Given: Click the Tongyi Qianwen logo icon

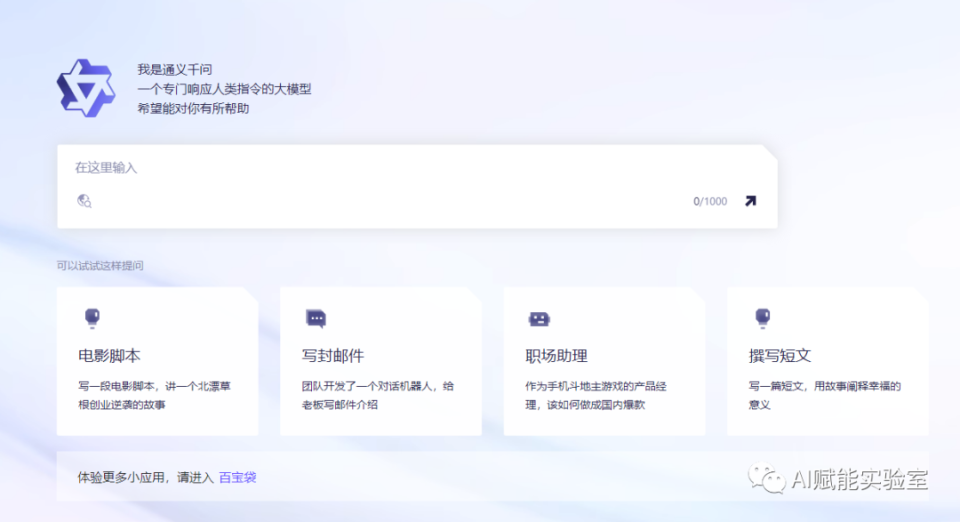Looking at the screenshot, I should point(86,88).
